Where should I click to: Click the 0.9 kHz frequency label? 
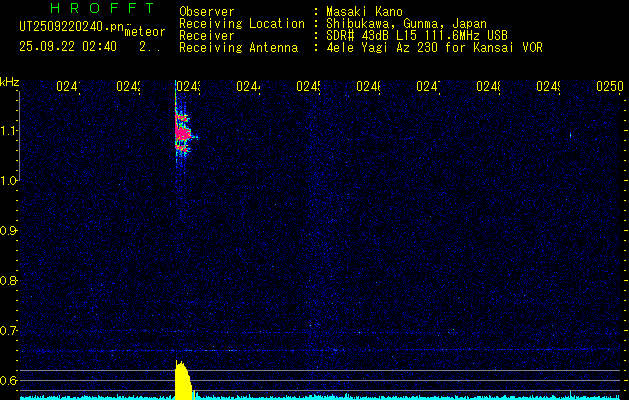[x=8, y=231]
